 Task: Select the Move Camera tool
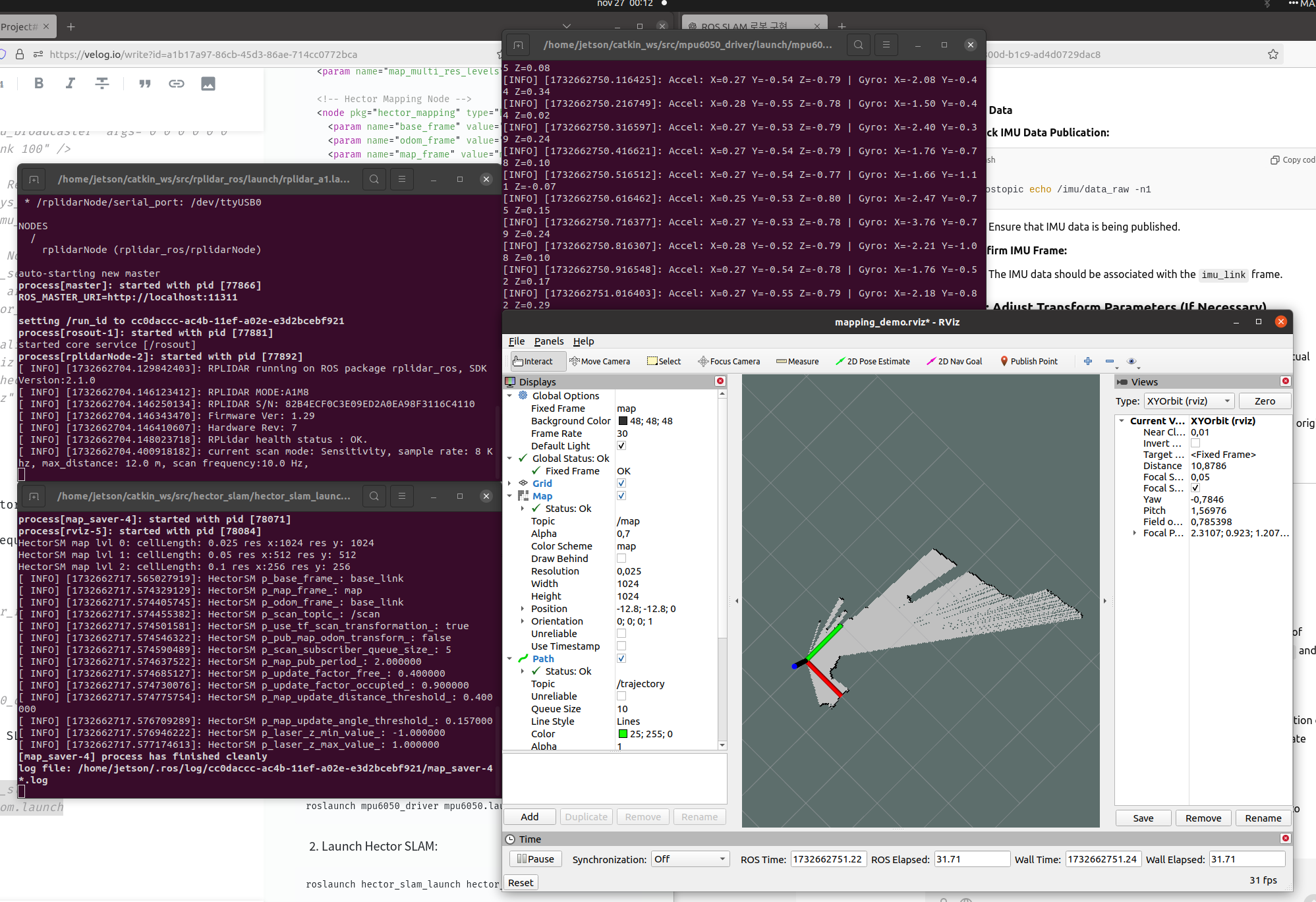(x=600, y=361)
